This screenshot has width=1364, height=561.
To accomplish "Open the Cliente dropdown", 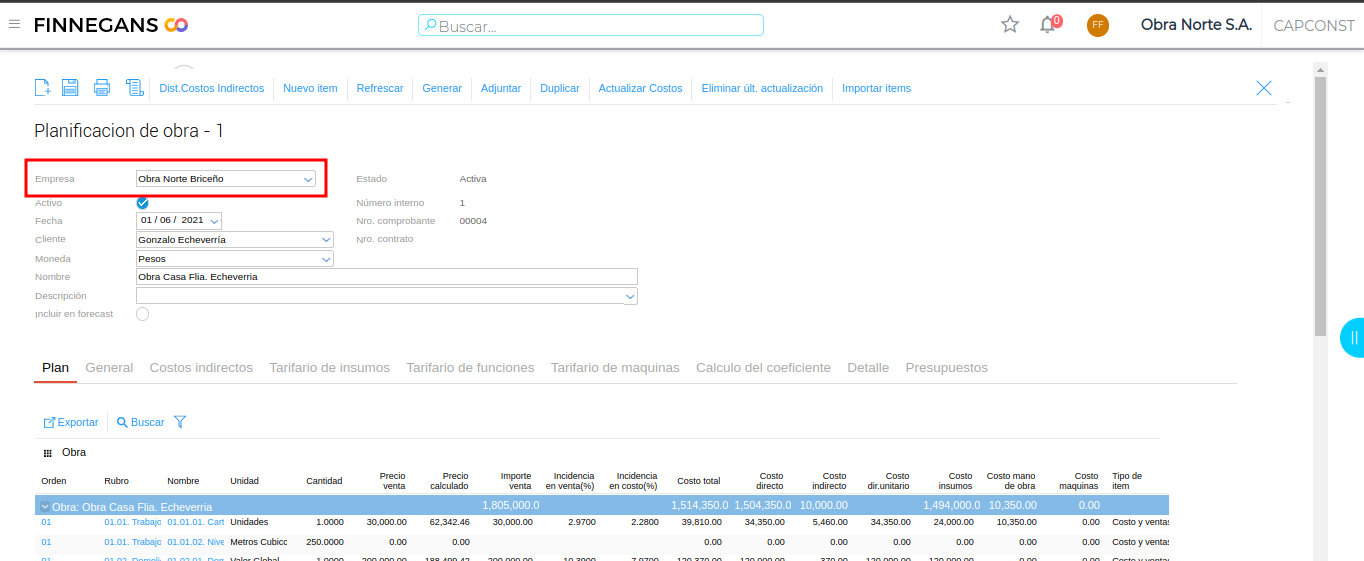I will (x=326, y=240).
